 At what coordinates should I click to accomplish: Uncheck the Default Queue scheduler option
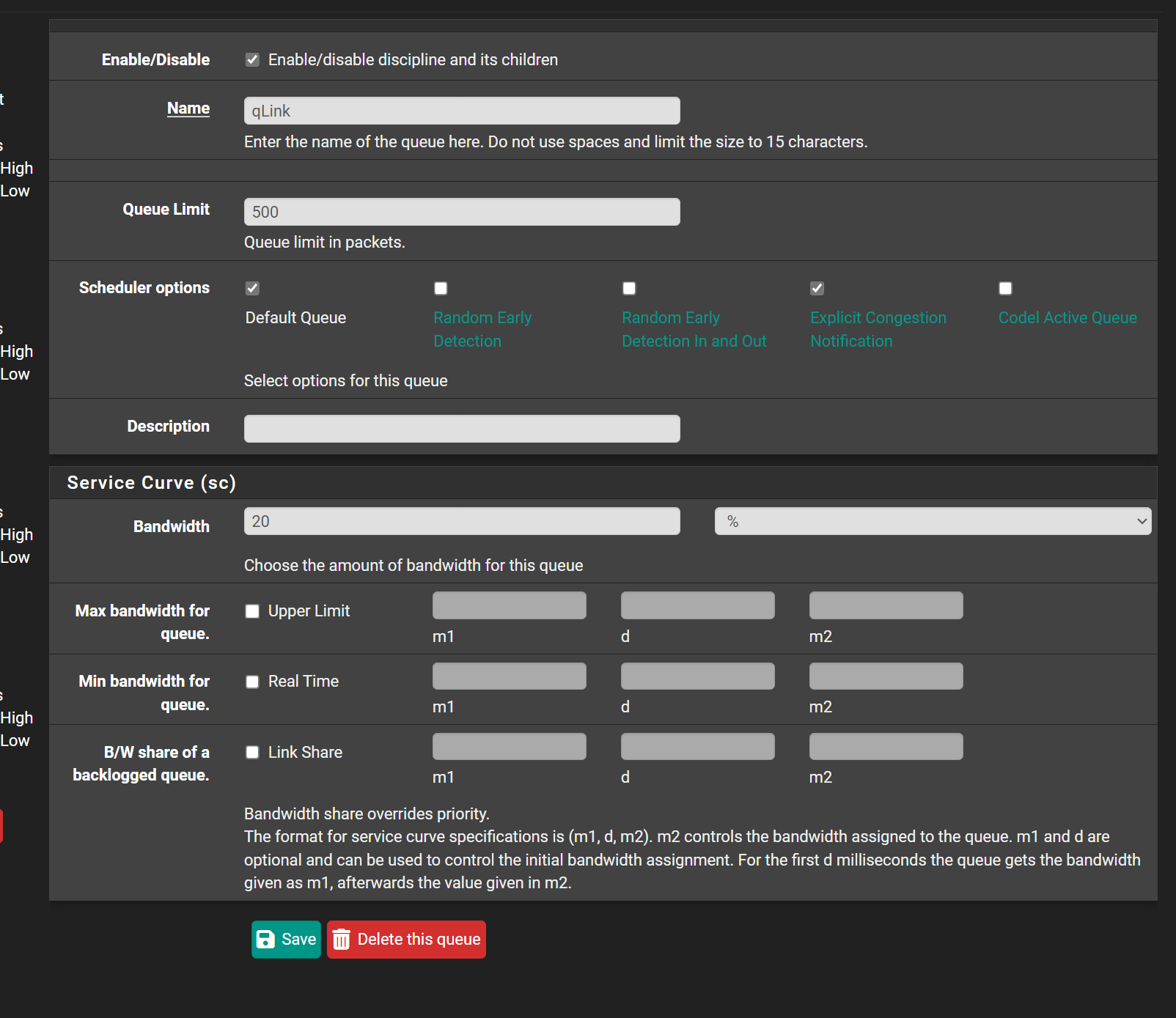pyautogui.click(x=252, y=288)
